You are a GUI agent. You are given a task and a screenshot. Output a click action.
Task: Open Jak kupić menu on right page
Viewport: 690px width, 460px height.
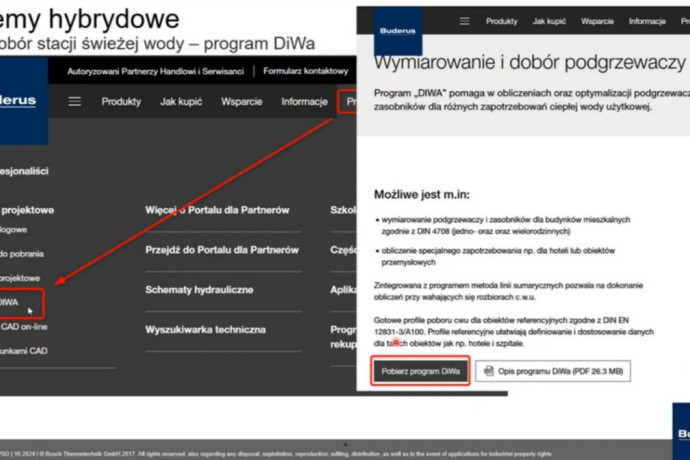[549, 21]
